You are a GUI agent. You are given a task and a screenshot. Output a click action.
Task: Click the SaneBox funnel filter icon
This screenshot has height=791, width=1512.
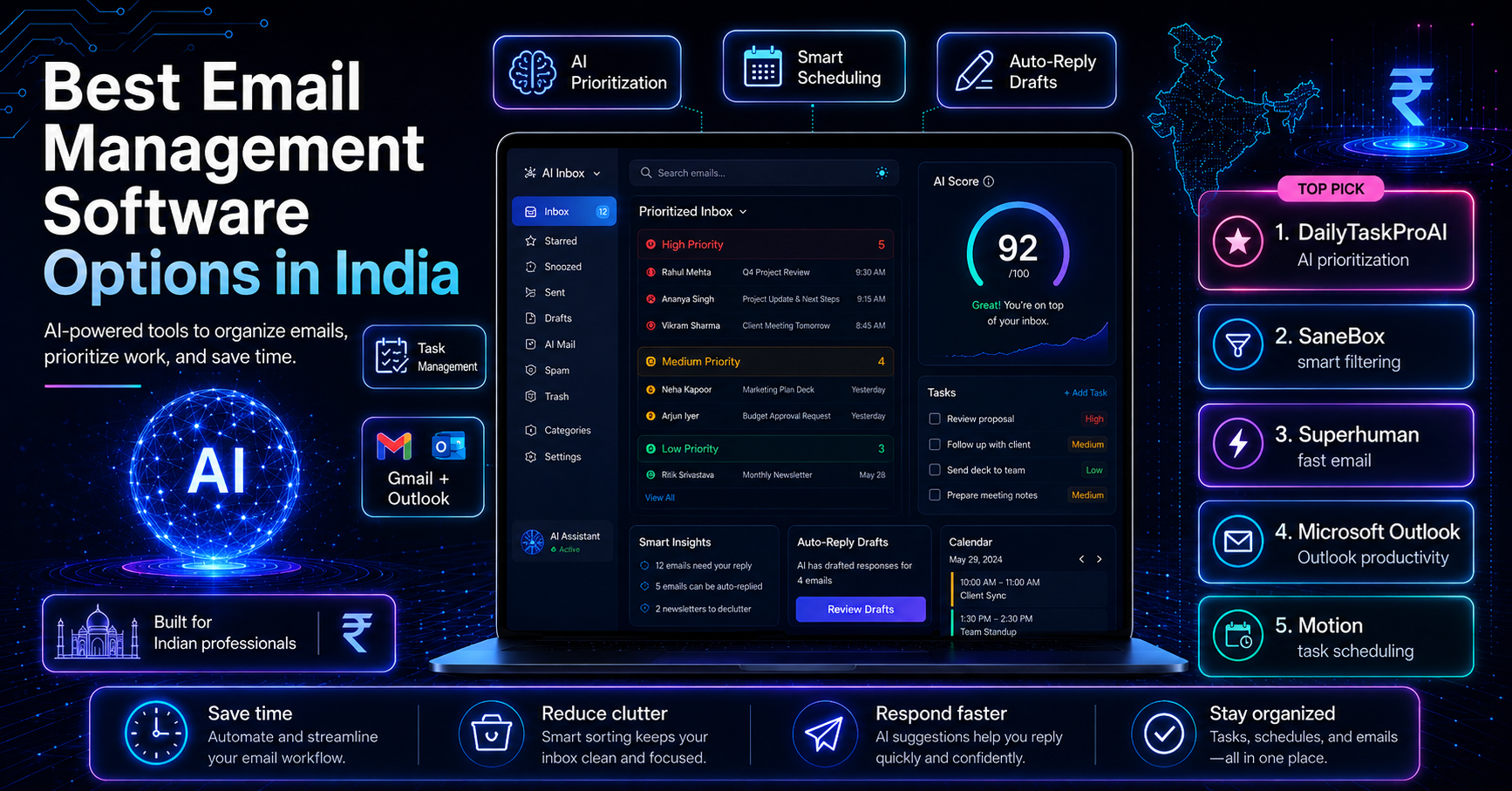click(1238, 345)
